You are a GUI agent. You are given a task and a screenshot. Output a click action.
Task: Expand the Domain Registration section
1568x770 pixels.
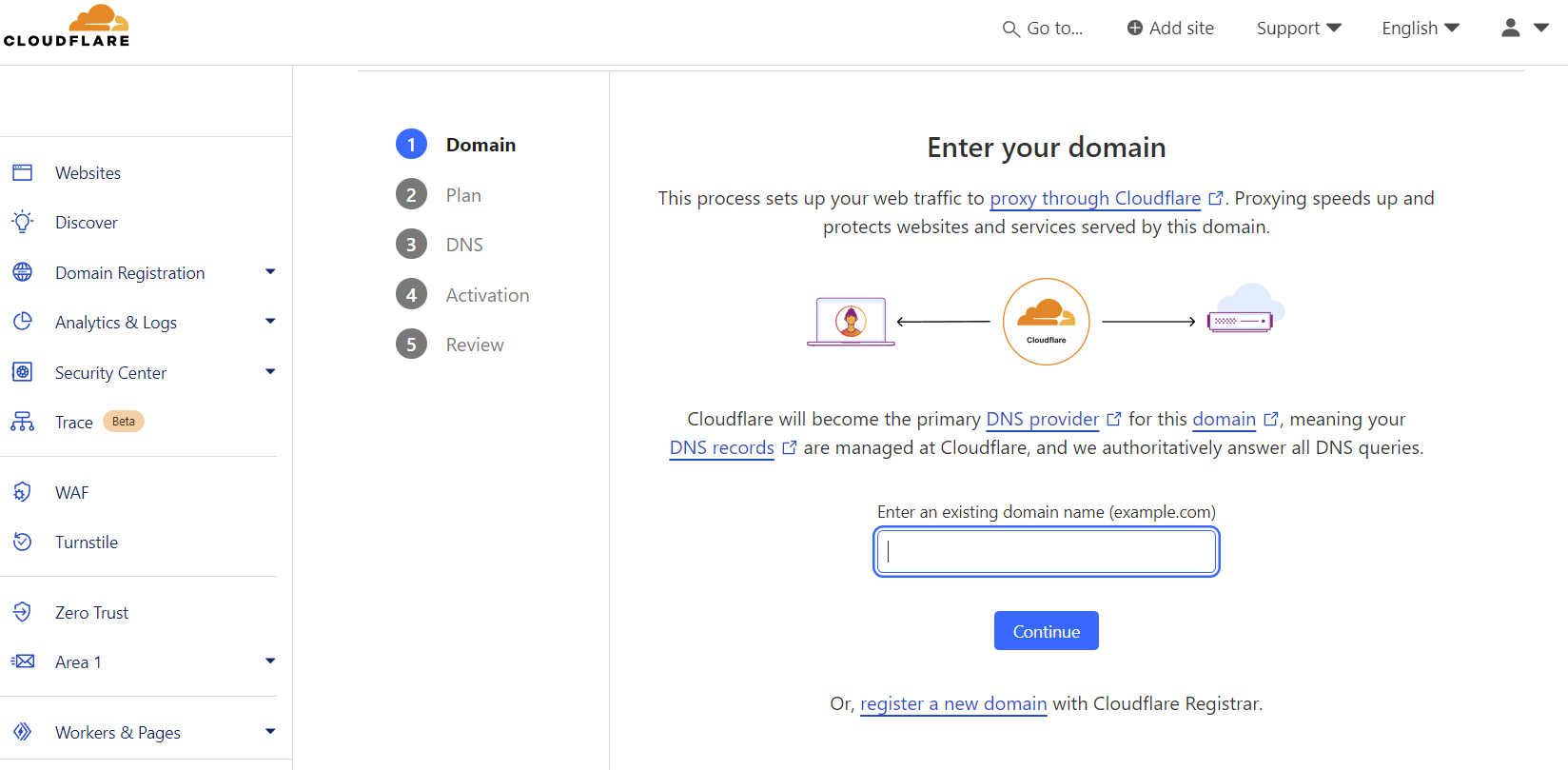[x=270, y=272]
